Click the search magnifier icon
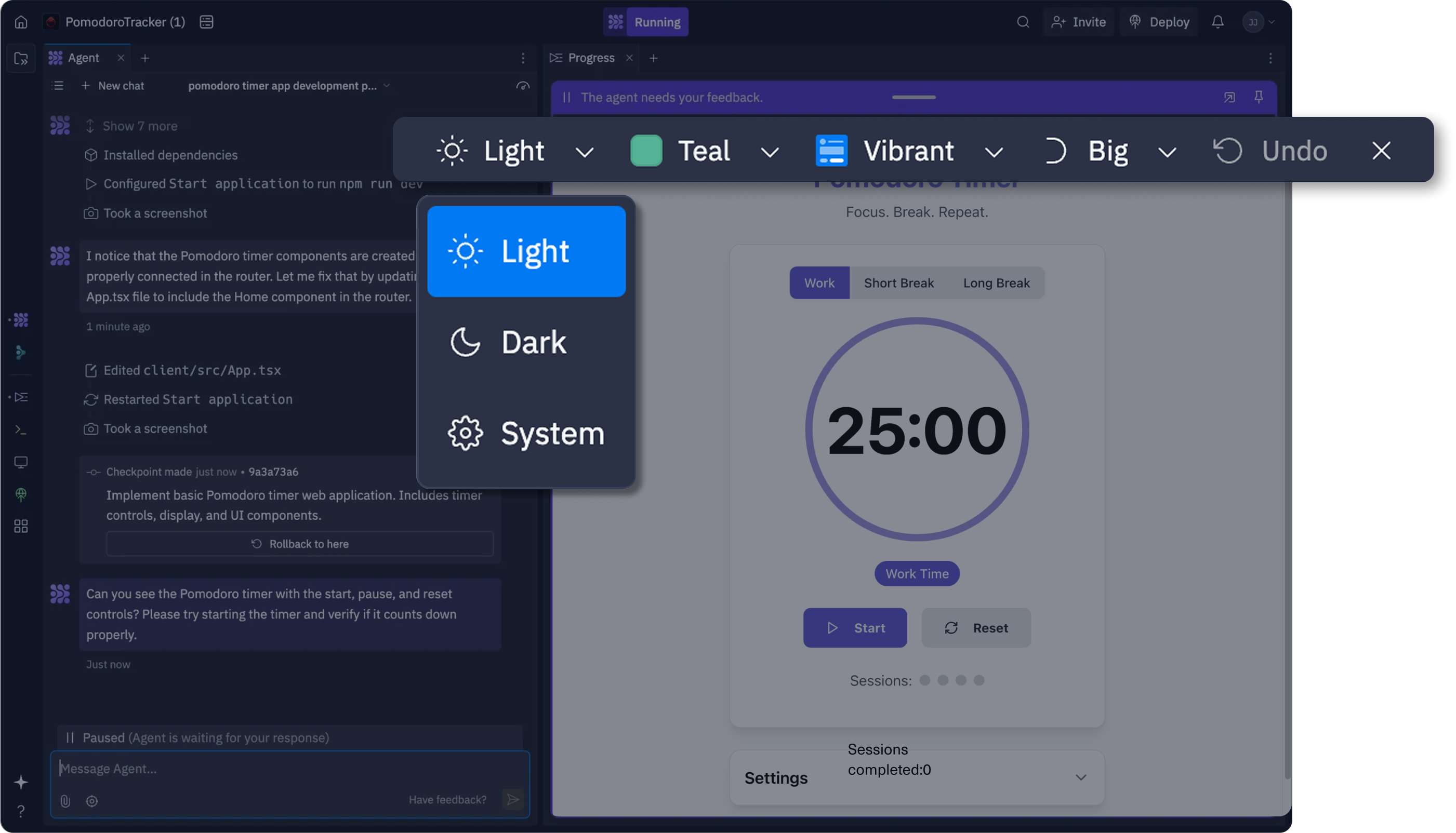 click(1023, 22)
